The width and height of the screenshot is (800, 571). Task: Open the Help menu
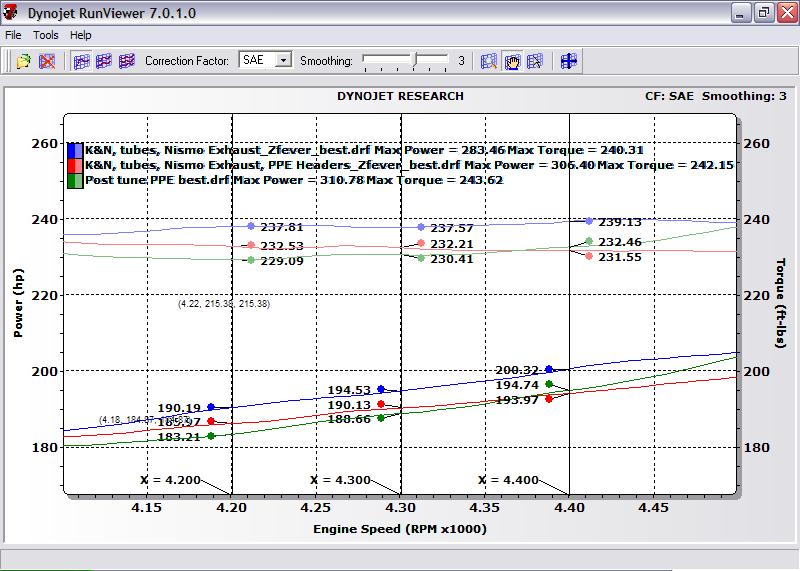[81, 35]
